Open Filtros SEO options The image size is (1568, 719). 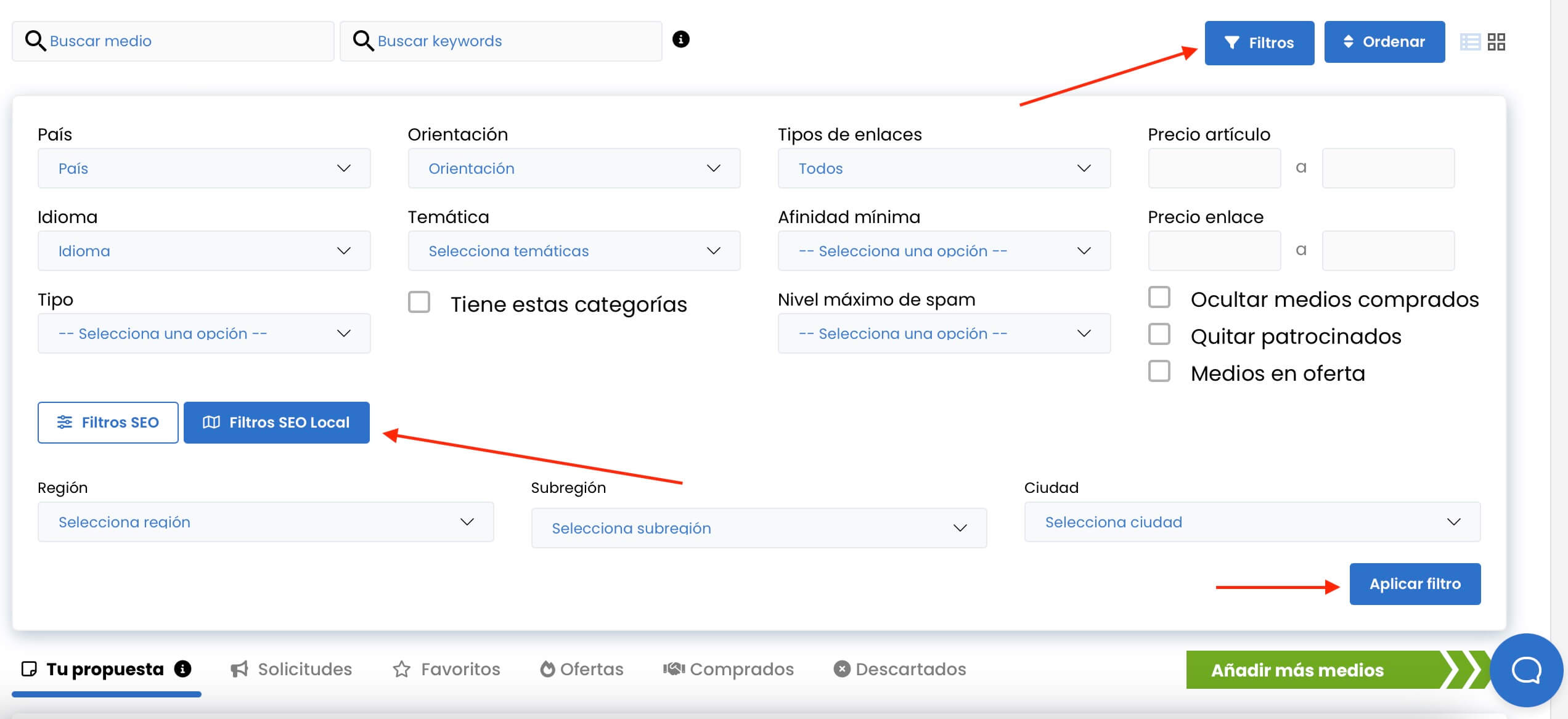pyautogui.click(x=108, y=422)
